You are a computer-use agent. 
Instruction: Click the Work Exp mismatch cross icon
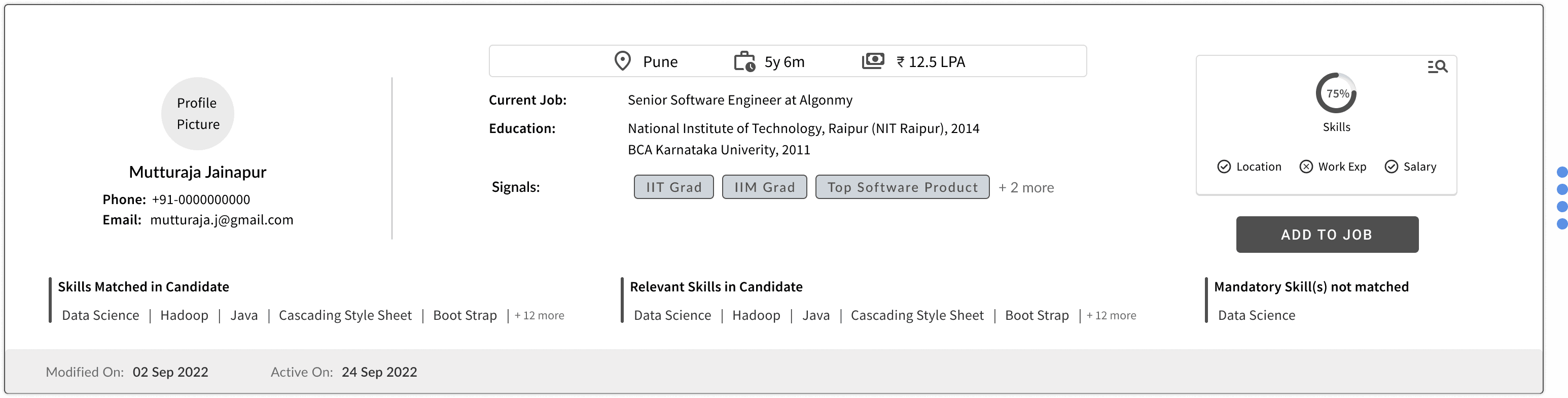pos(1306,167)
